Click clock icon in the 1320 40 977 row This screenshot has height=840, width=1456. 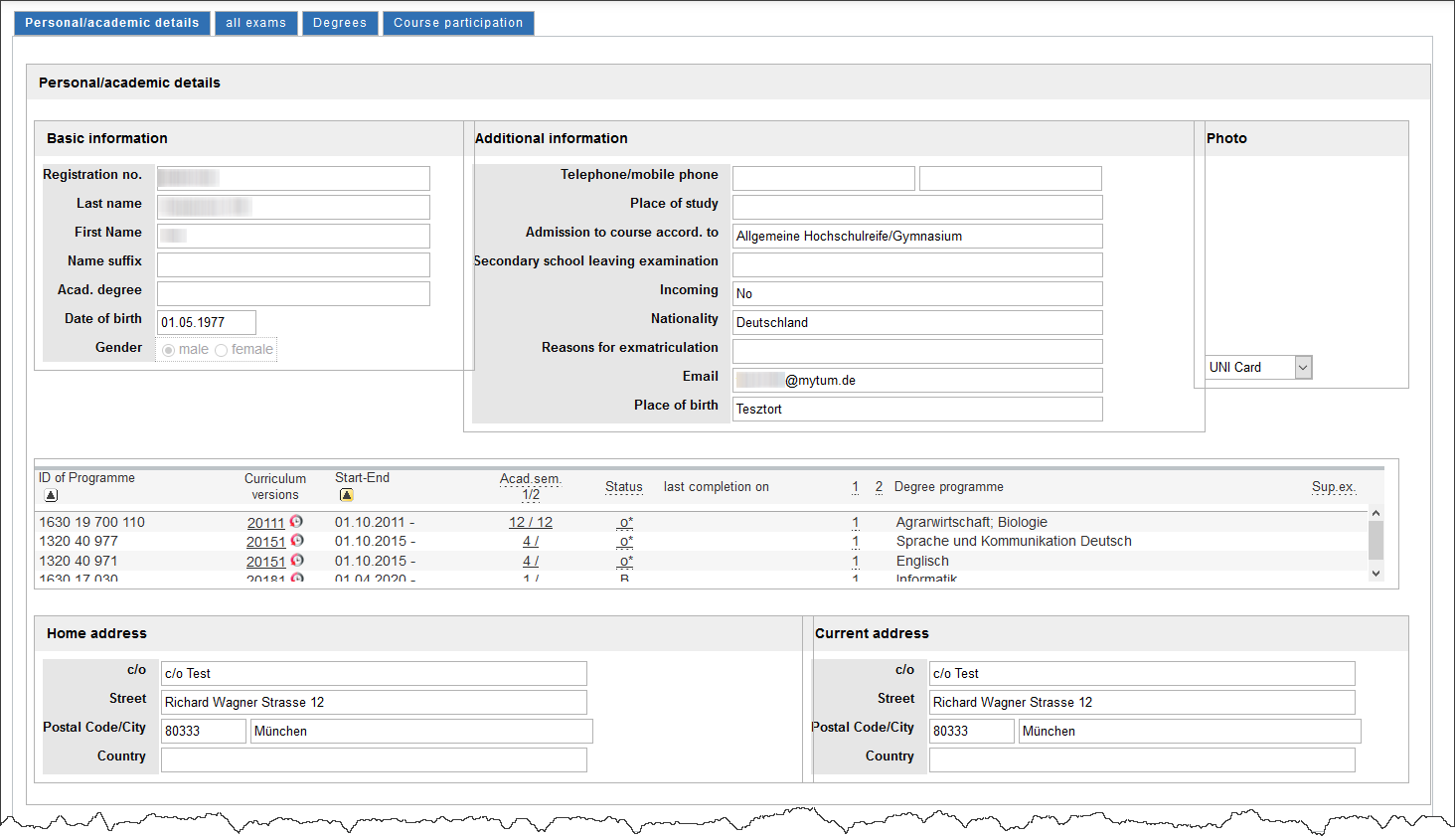(297, 541)
